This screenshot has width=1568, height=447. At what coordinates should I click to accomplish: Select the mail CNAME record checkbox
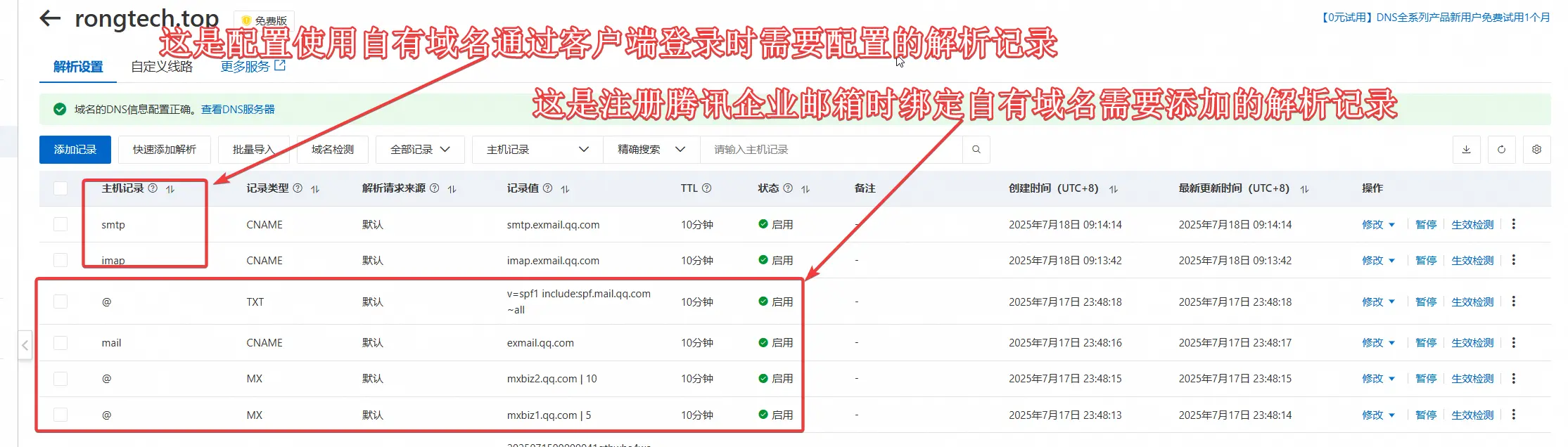point(60,343)
